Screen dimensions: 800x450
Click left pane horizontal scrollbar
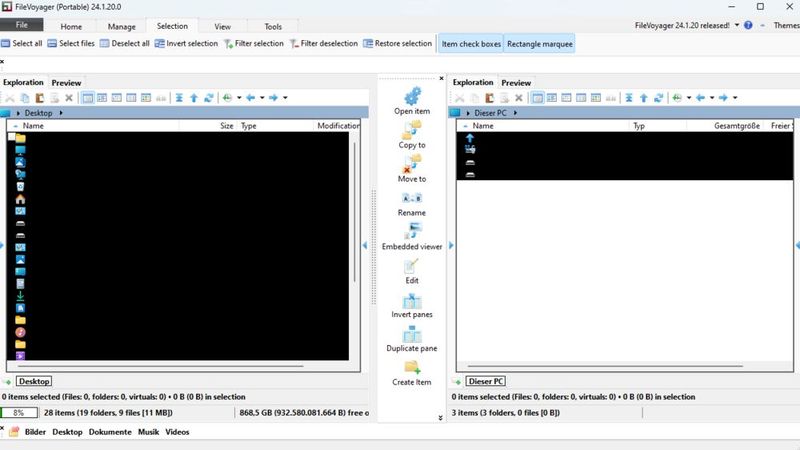pos(161,366)
